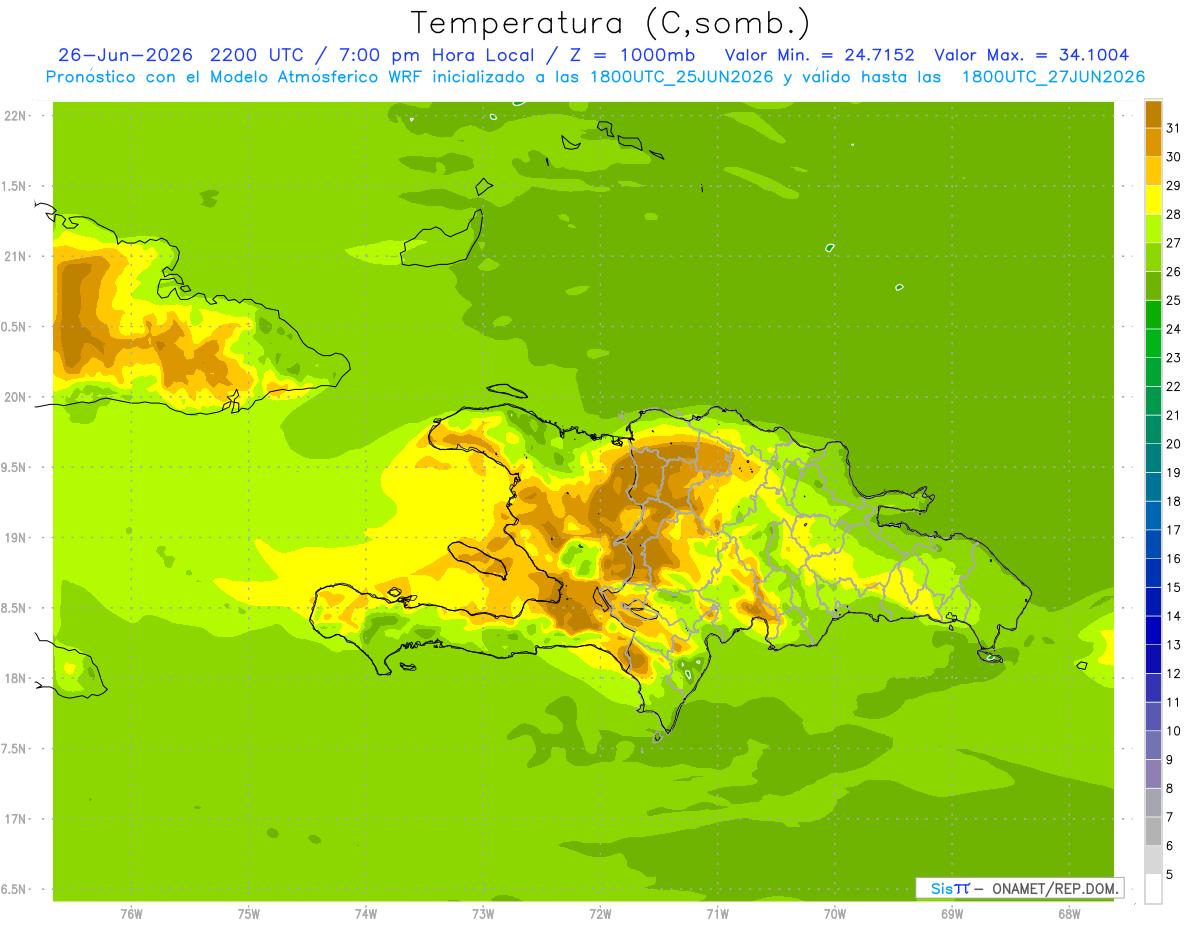
Task: Click the legend value "5"
Action: click(1171, 874)
